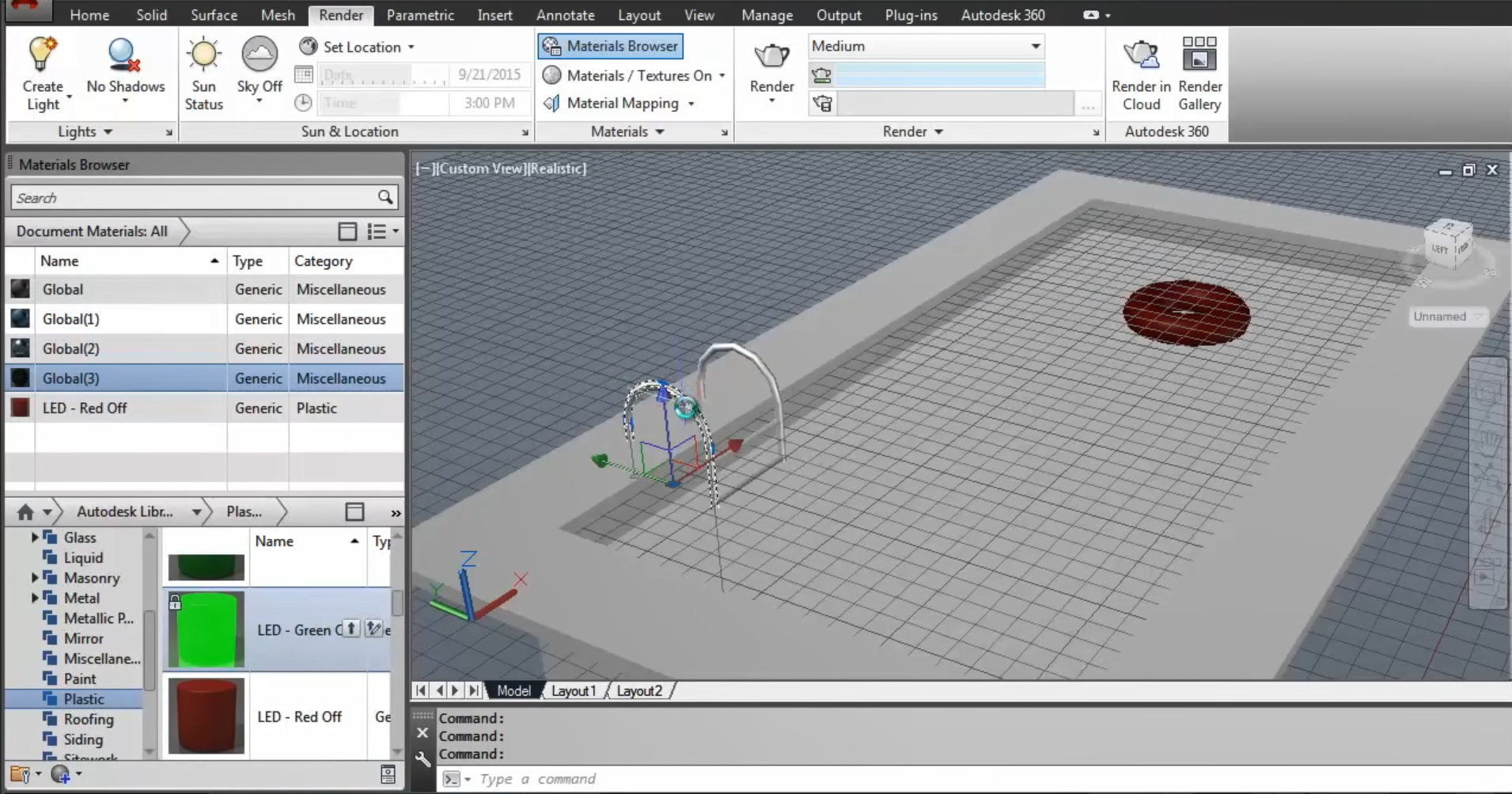
Task: Toggle Sky Off button
Action: tap(260, 54)
